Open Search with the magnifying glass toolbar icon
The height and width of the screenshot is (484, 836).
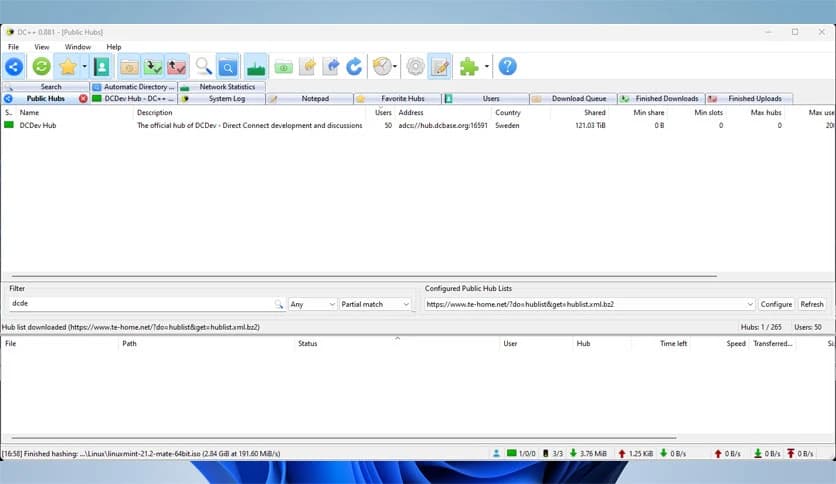(203, 67)
